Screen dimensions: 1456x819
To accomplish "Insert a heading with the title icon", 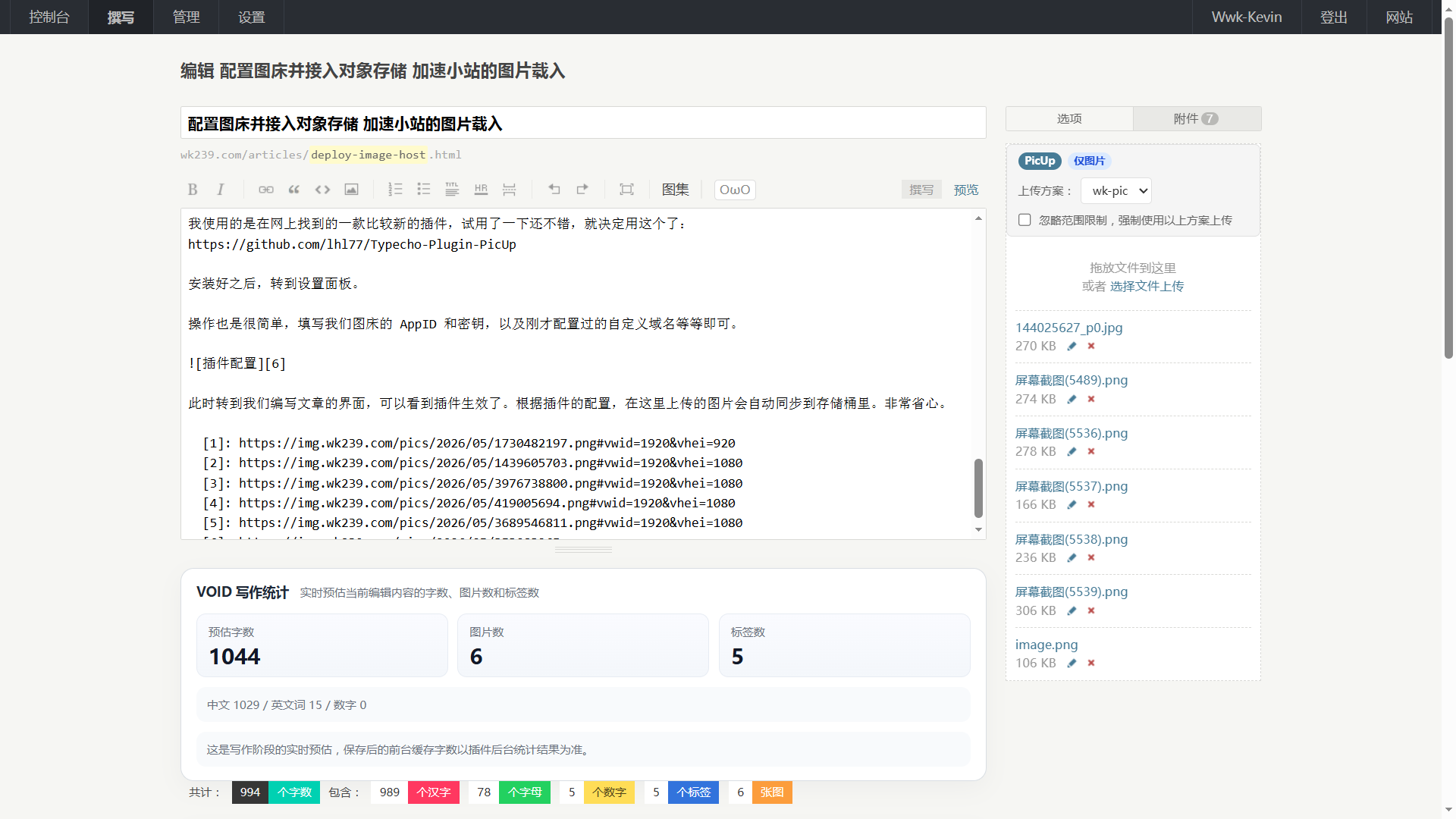I will (x=452, y=190).
